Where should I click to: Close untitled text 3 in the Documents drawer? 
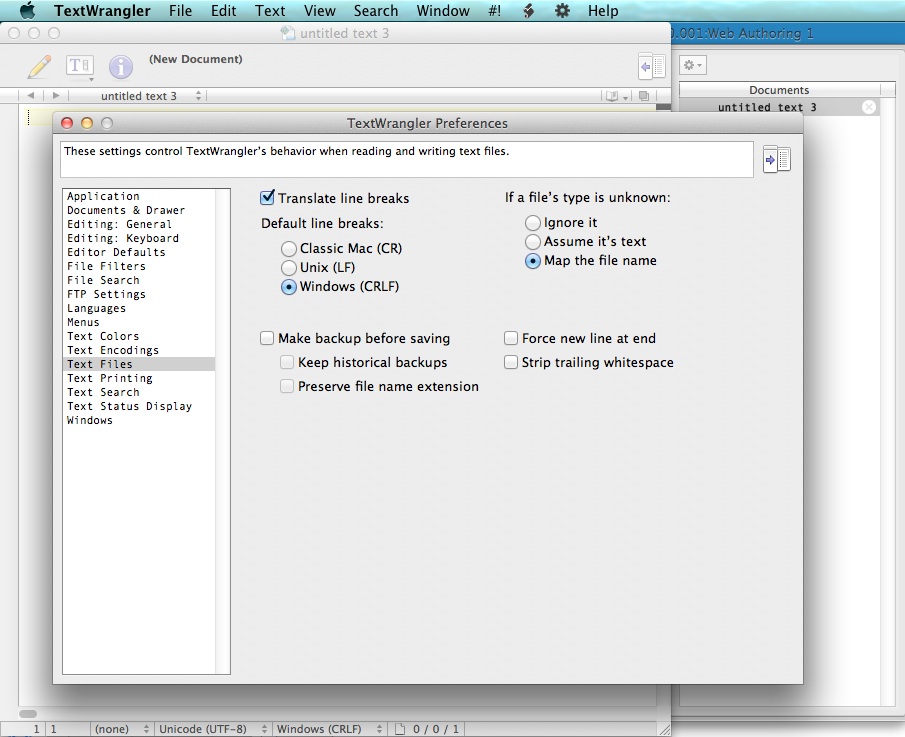tap(869, 107)
